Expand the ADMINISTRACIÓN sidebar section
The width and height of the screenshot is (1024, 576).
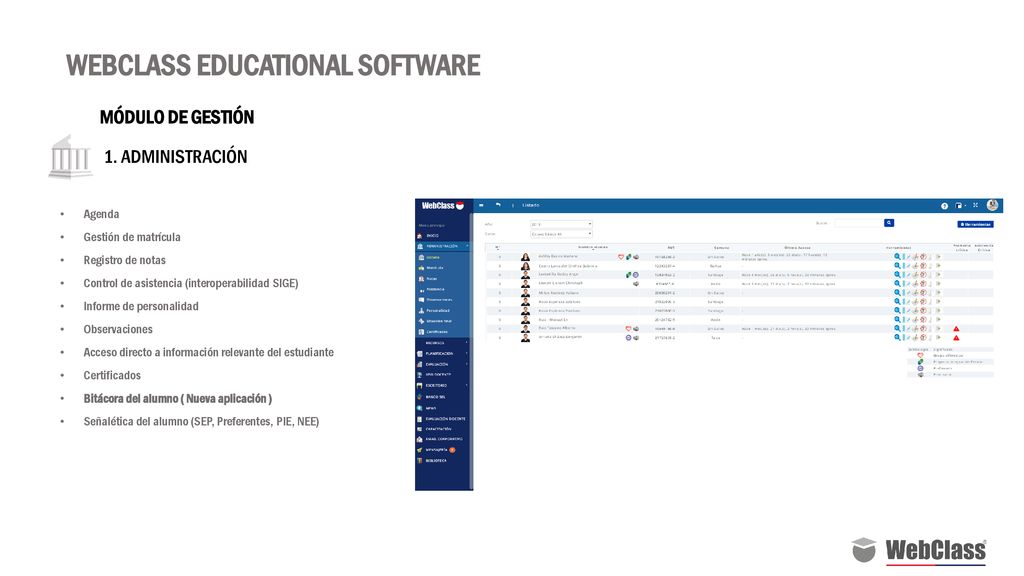(x=443, y=246)
